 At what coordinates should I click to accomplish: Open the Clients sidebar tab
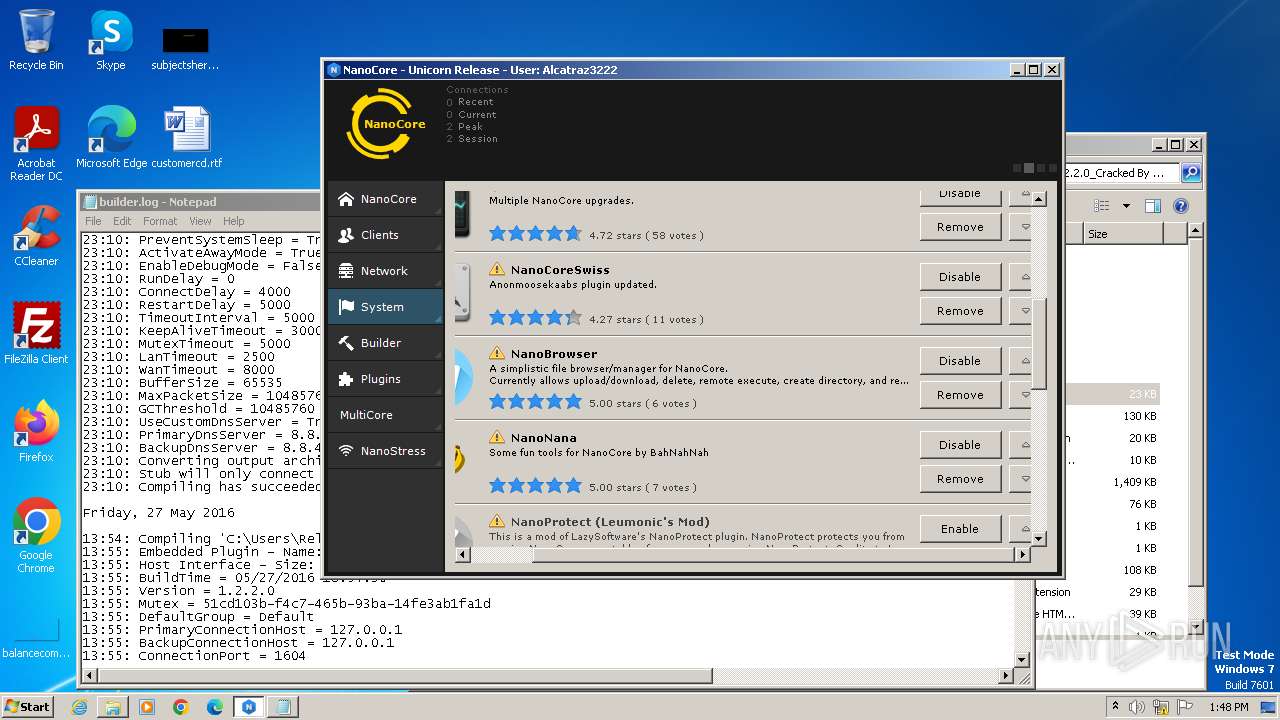tap(385, 235)
